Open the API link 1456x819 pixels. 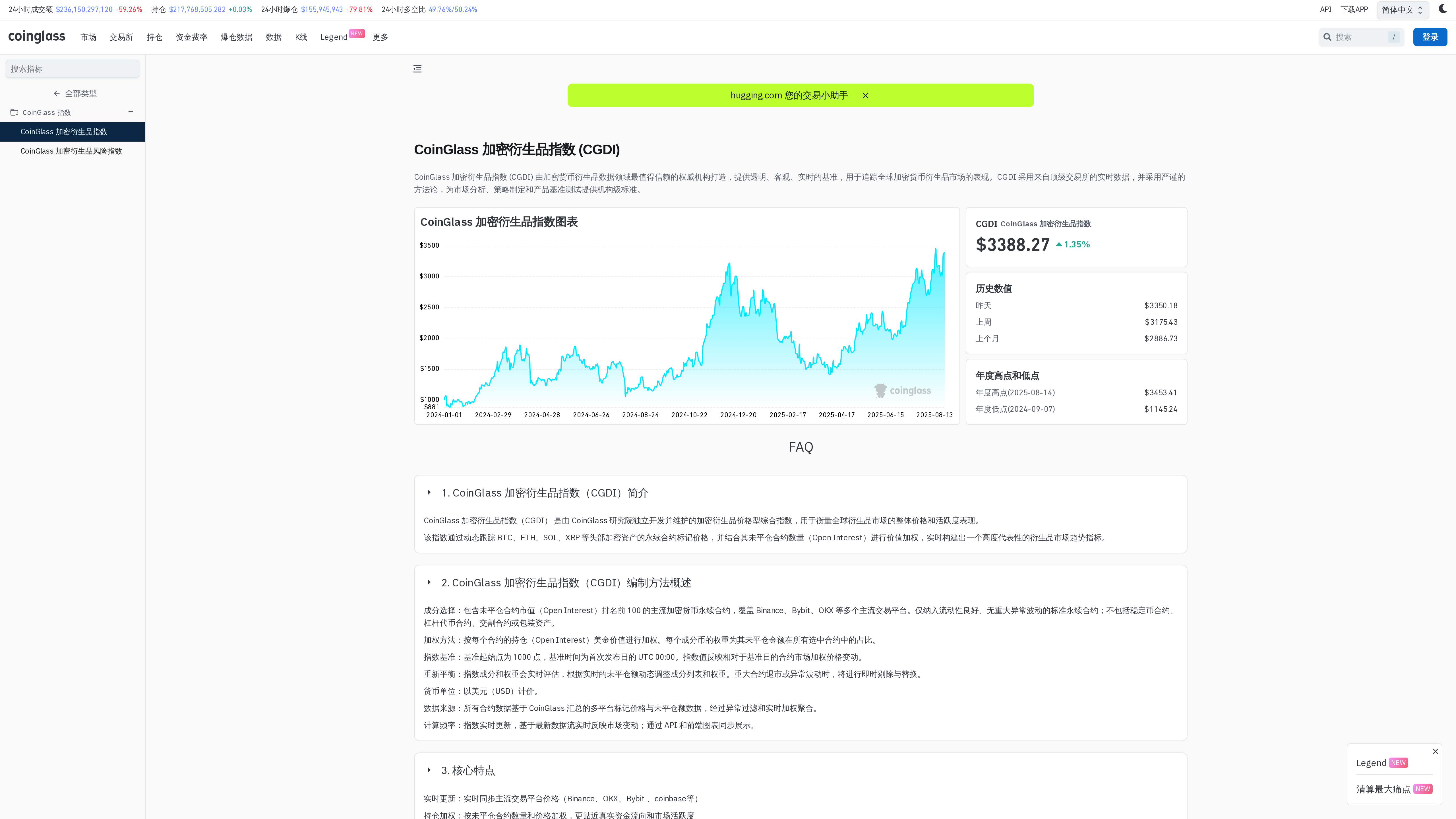tap(1325, 10)
